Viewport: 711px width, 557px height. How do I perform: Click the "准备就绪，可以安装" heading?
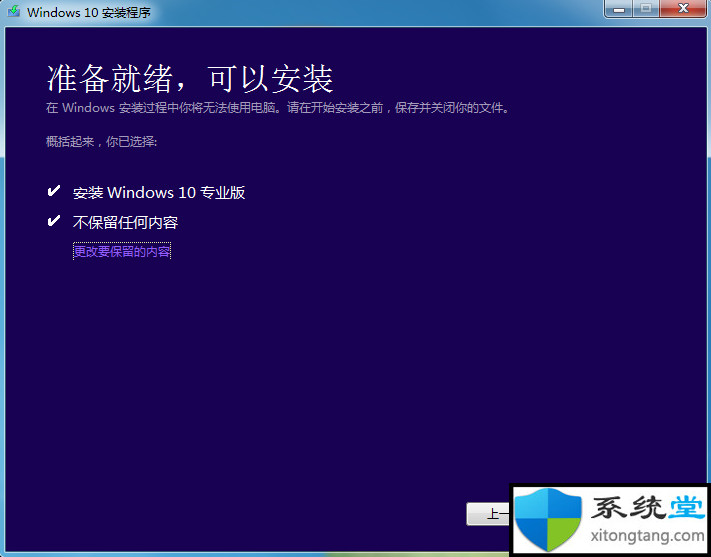[190, 79]
